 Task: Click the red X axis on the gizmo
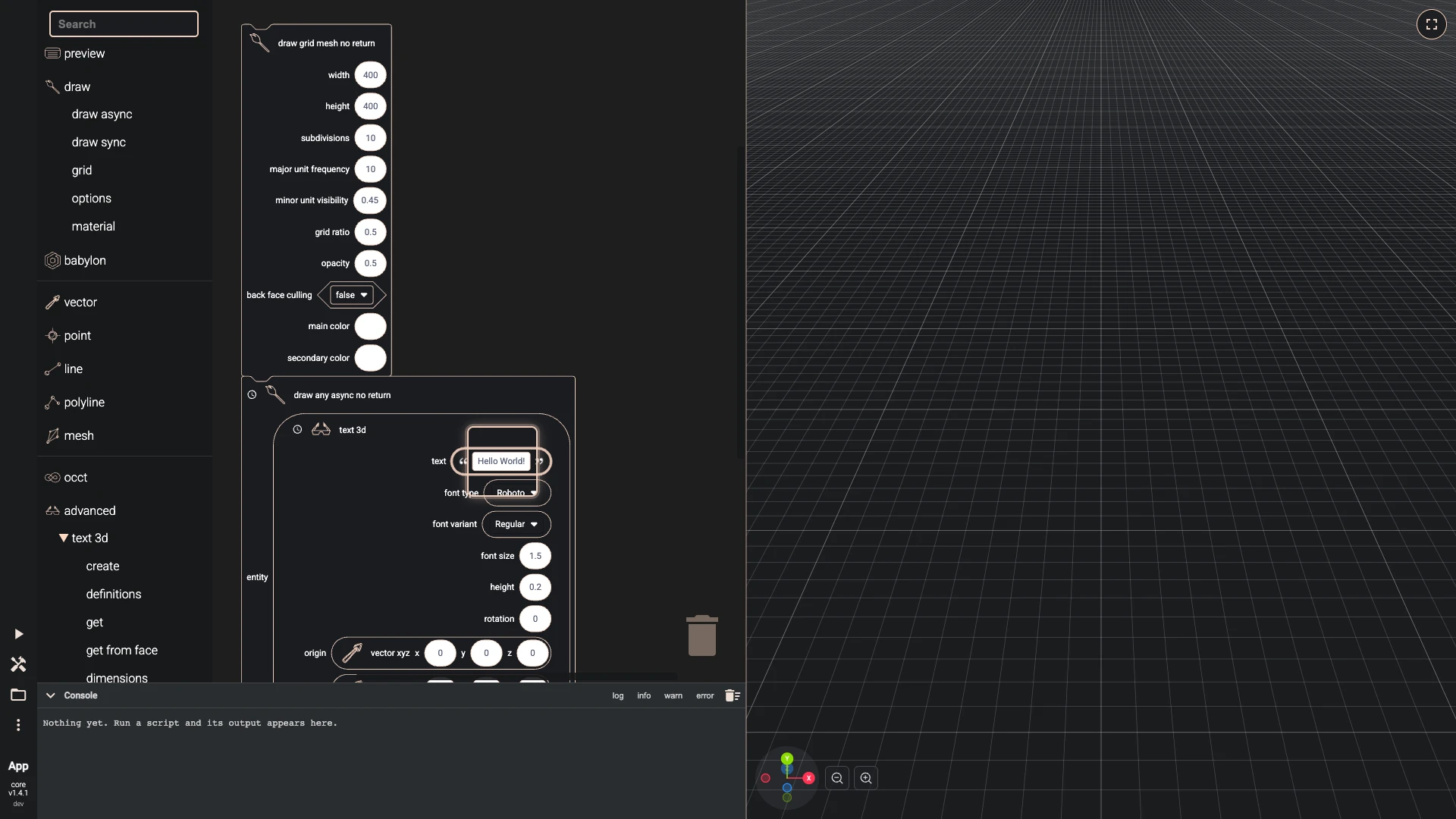click(808, 778)
